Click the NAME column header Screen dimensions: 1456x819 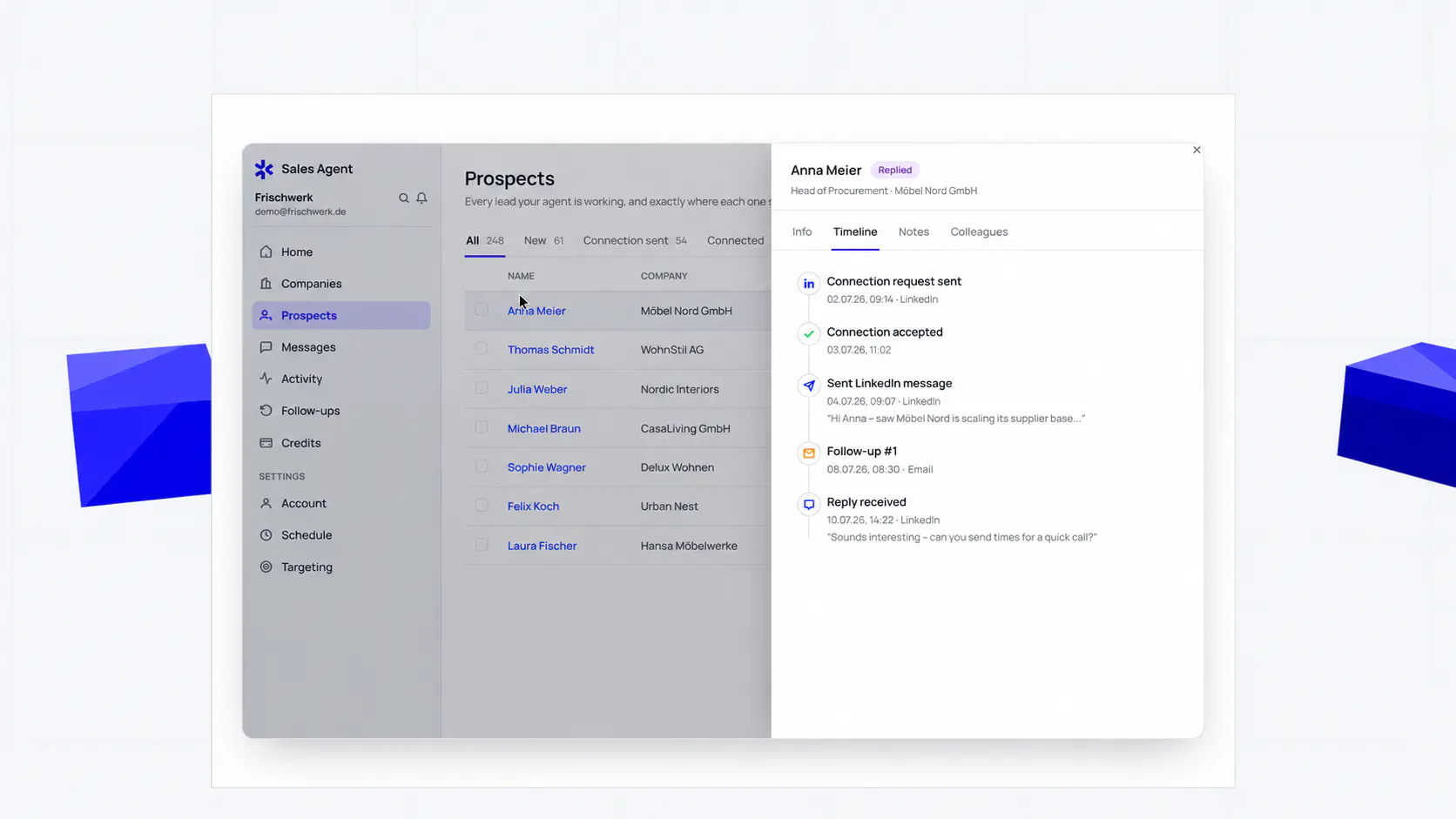521,276
